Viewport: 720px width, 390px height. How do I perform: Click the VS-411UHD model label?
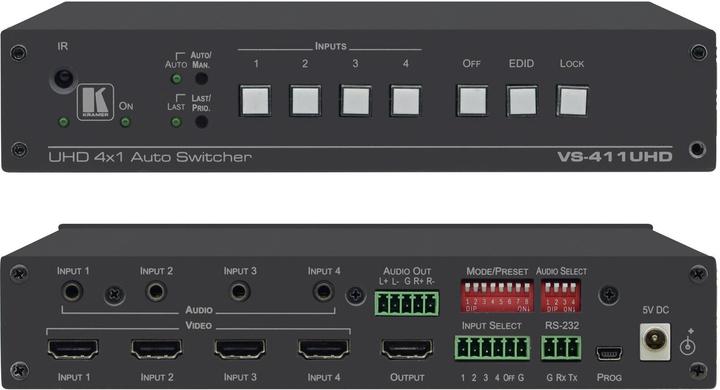[614, 157]
